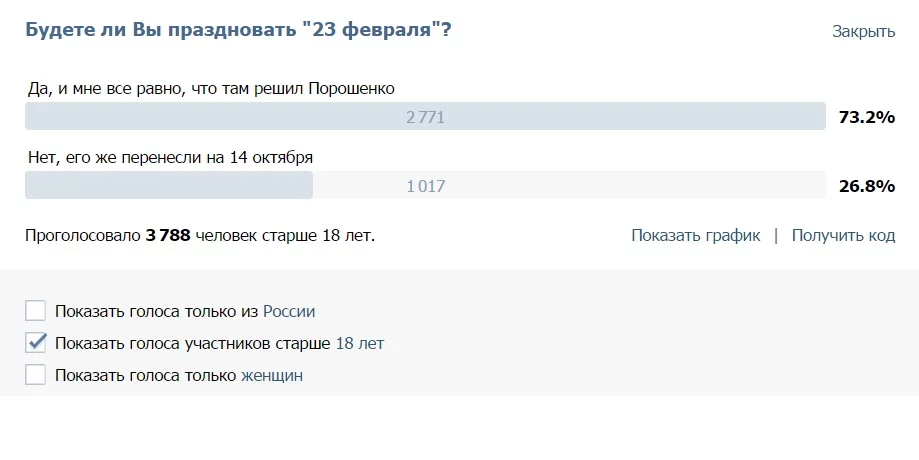Click the 73.2% percentage
Viewport: 919px width, 460px height.
[x=865, y=117]
